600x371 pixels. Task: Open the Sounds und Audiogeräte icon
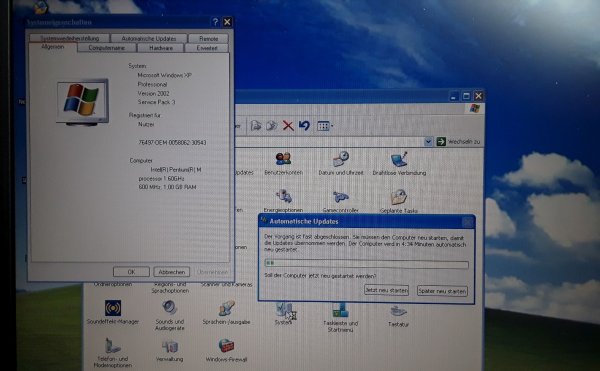coord(170,316)
